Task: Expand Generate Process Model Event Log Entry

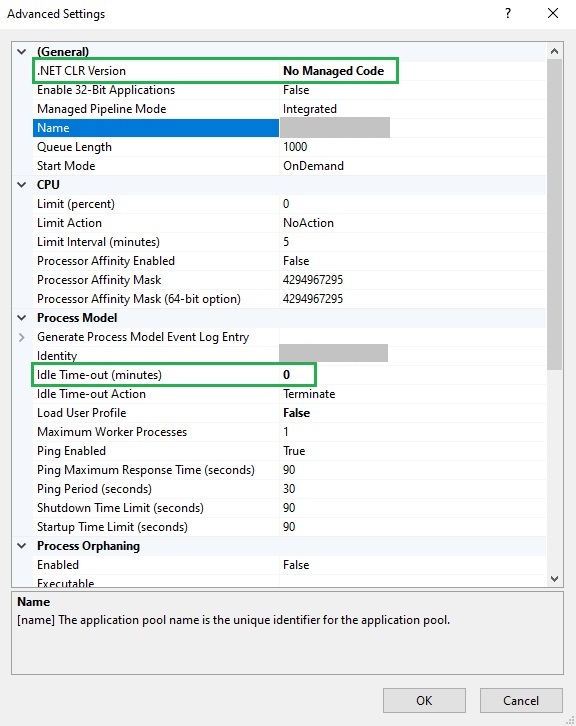Action: (21, 337)
